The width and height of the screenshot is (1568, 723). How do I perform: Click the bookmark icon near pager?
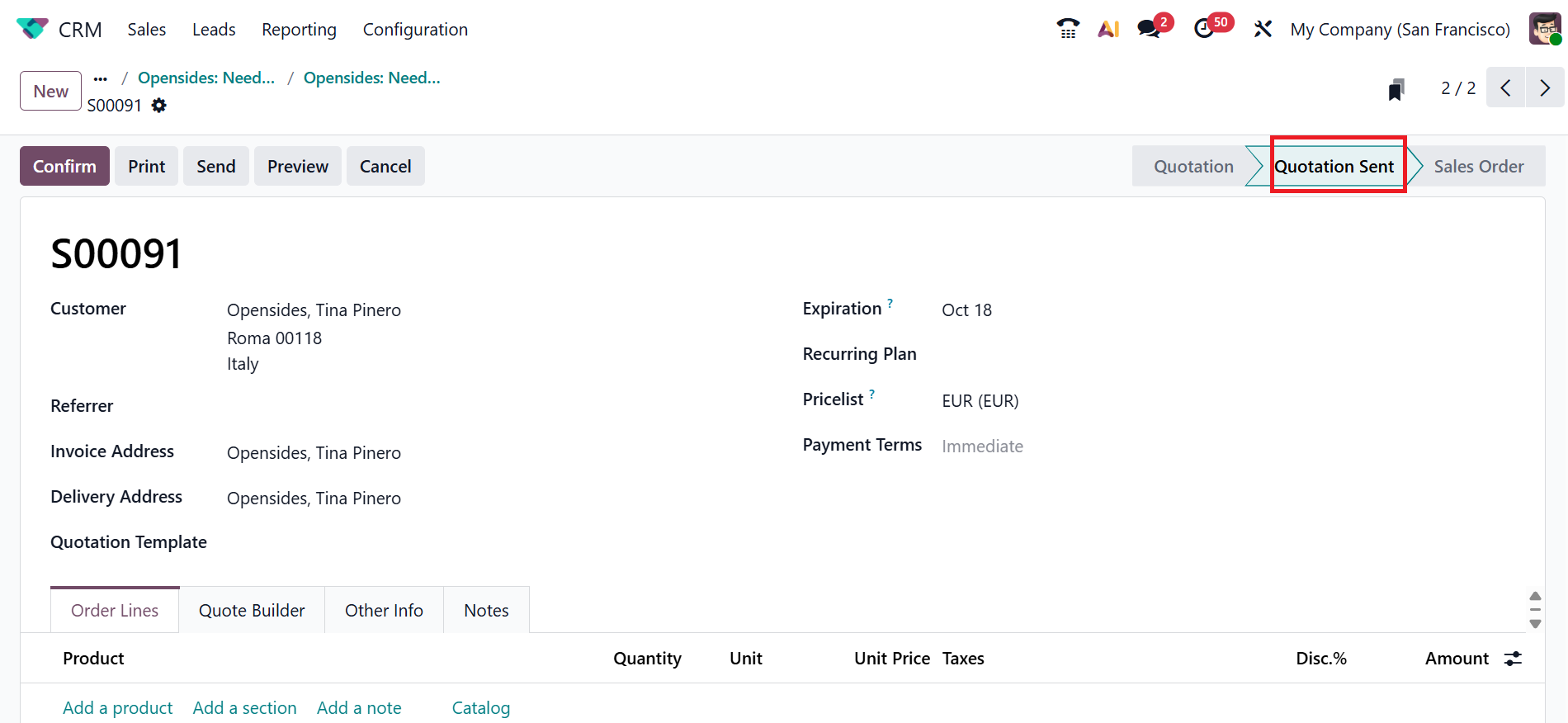tap(1396, 89)
